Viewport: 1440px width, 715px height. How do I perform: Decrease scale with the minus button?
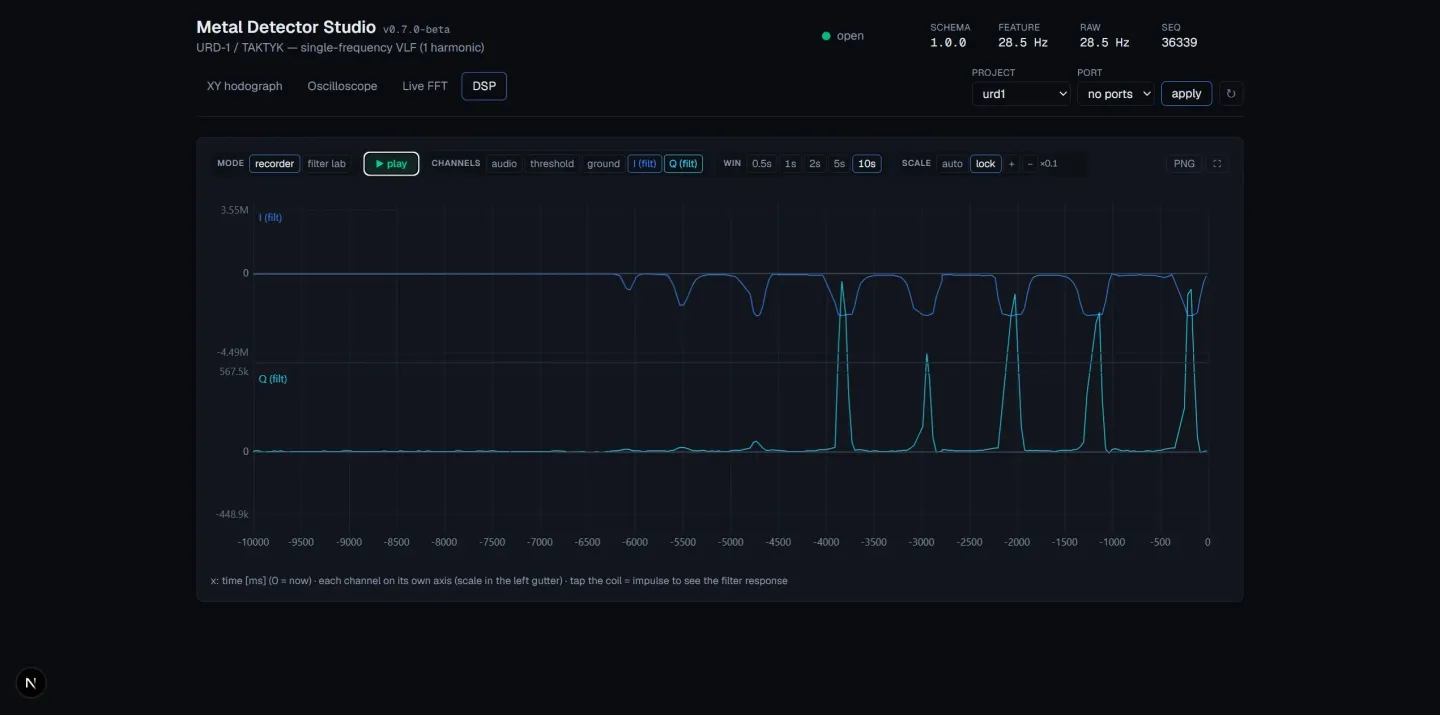click(x=1030, y=164)
